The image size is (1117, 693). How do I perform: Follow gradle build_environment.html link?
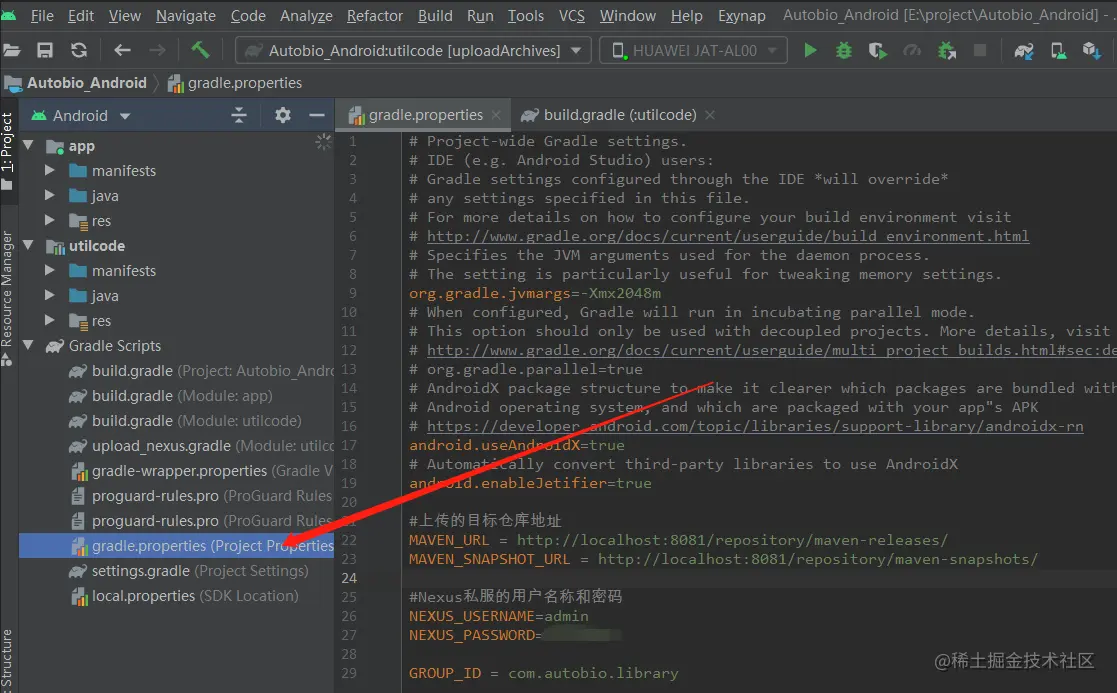click(728, 236)
